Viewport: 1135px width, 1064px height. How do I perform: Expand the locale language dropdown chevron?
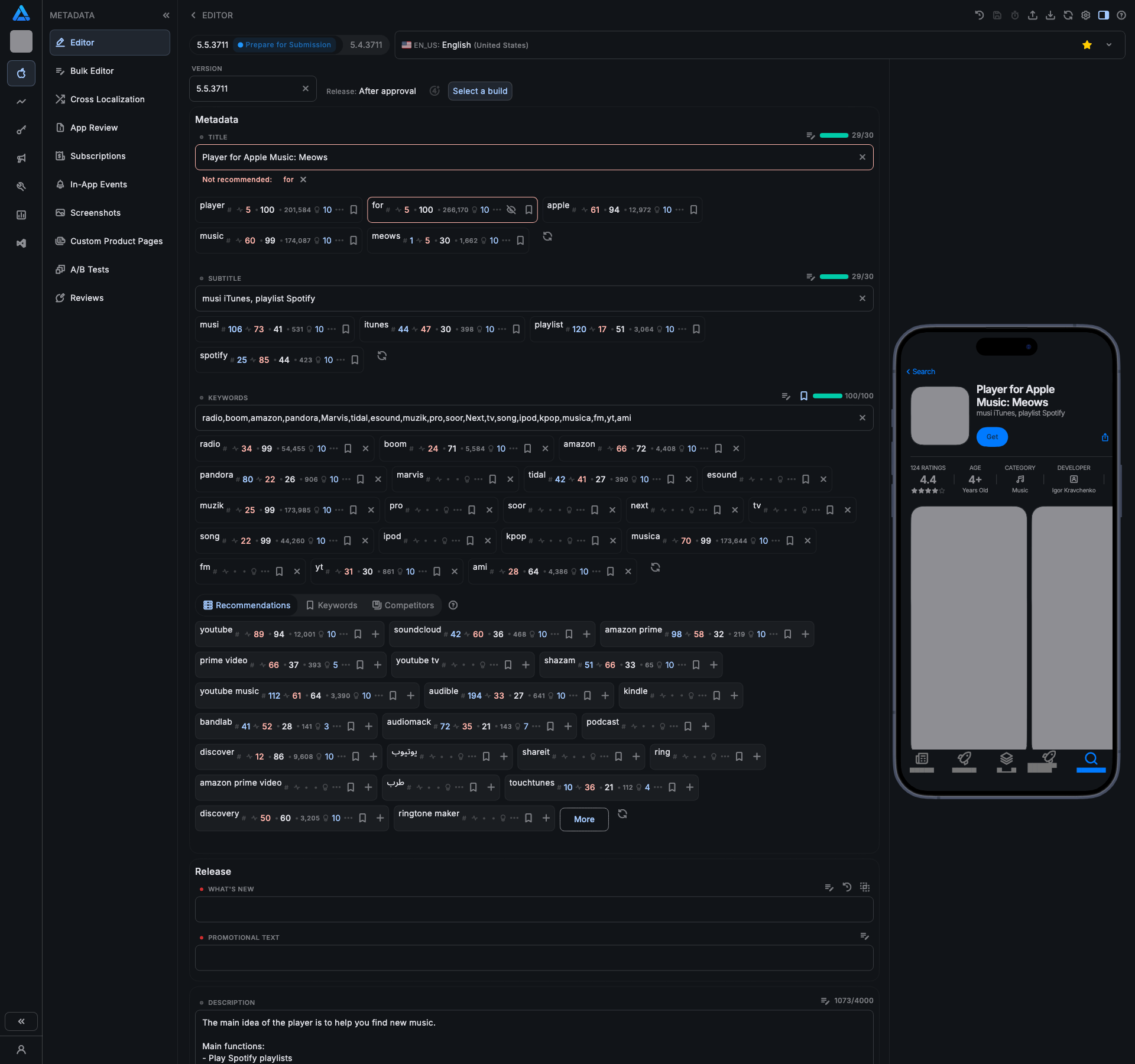coord(1109,45)
